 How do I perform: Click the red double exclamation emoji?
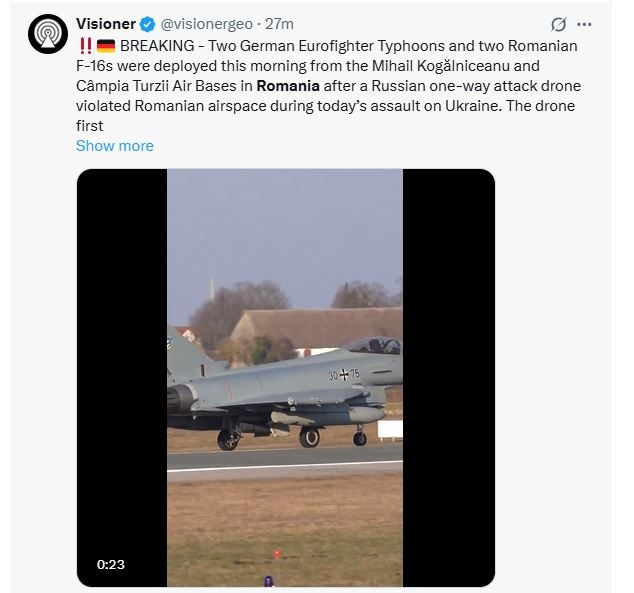tap(84, 46)
